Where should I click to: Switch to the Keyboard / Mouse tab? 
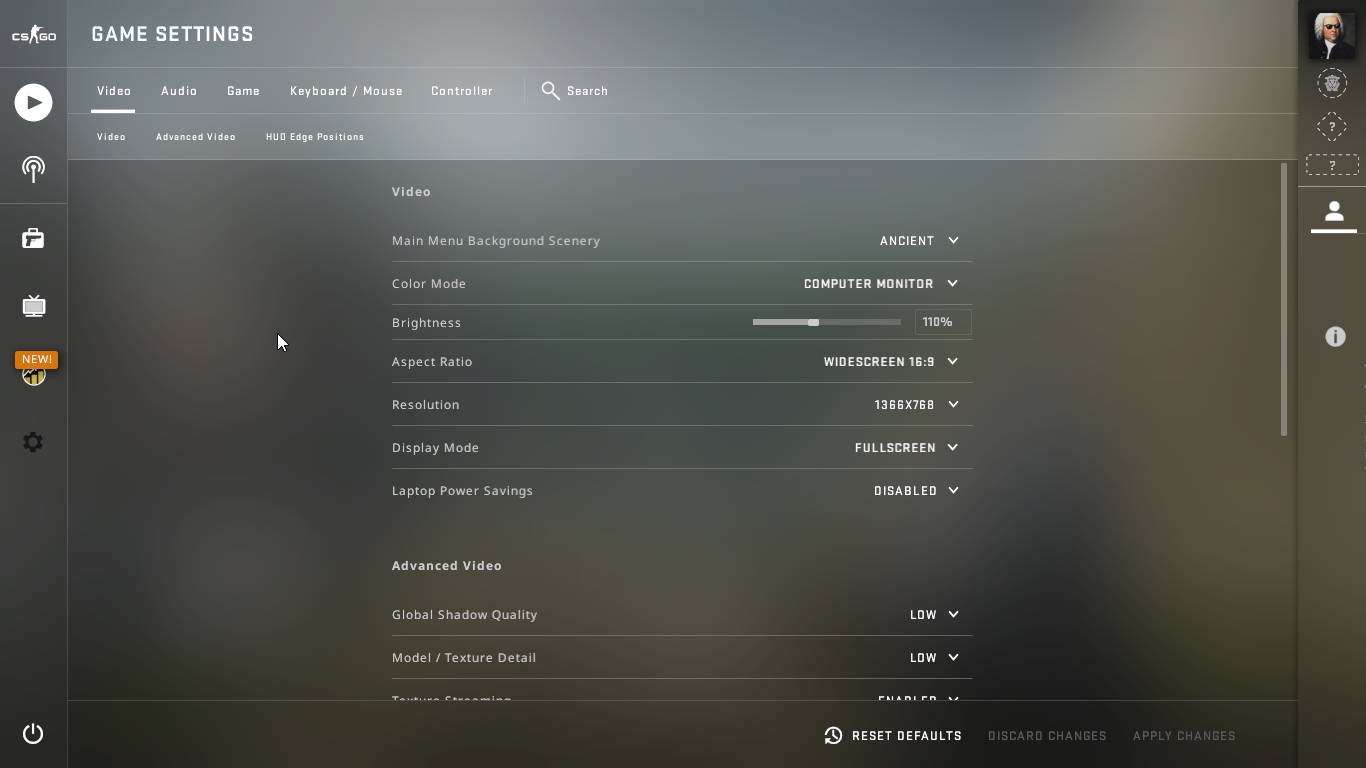point(346,91)
